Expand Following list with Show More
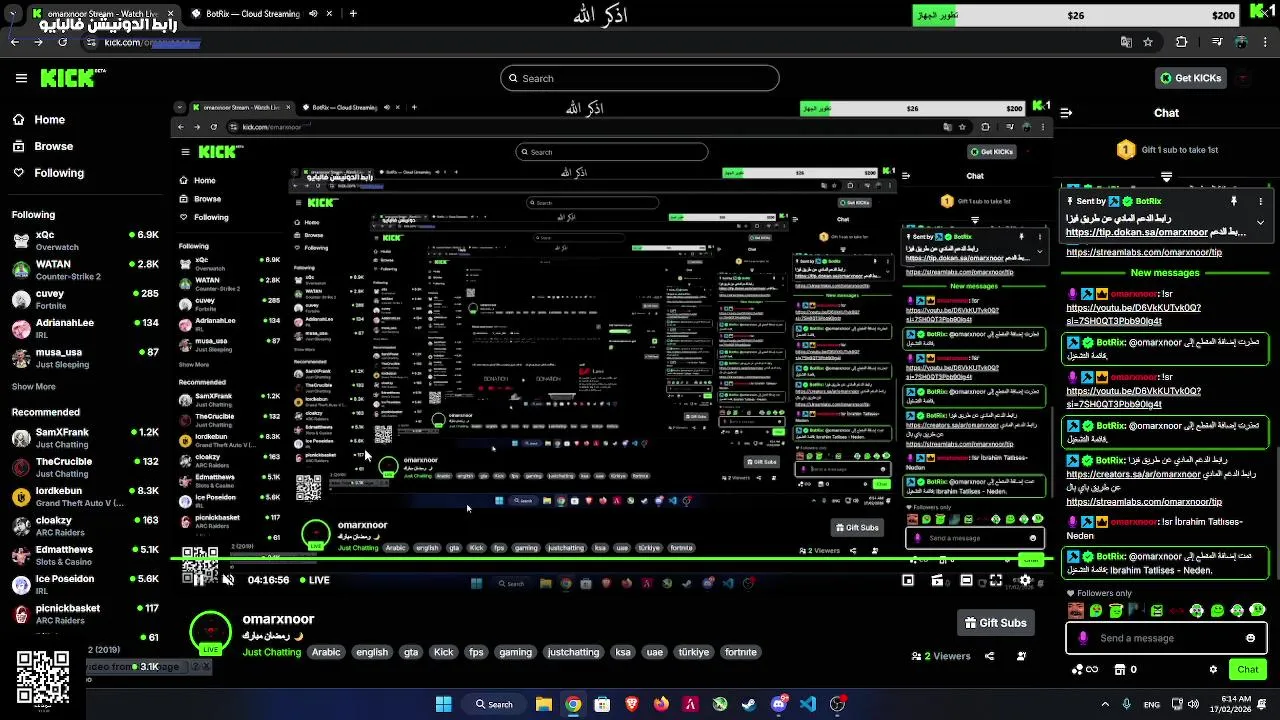This screenshot has width=1280, height=720. pos(34,386)
